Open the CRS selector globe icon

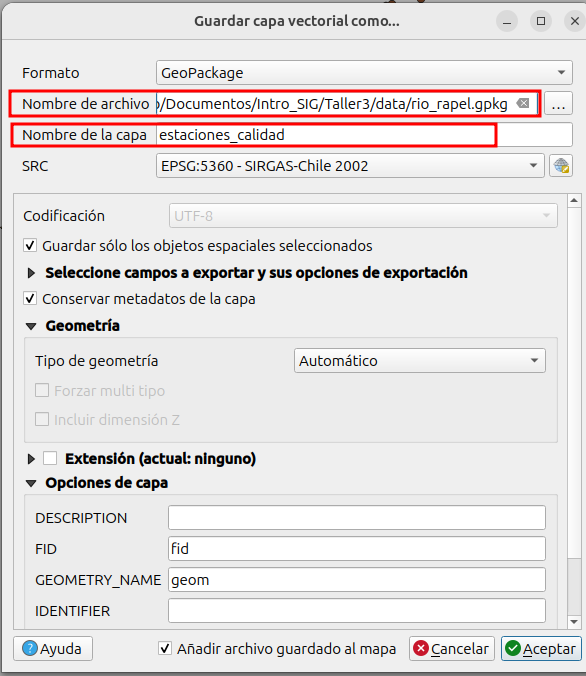click(x=561, y=166)
